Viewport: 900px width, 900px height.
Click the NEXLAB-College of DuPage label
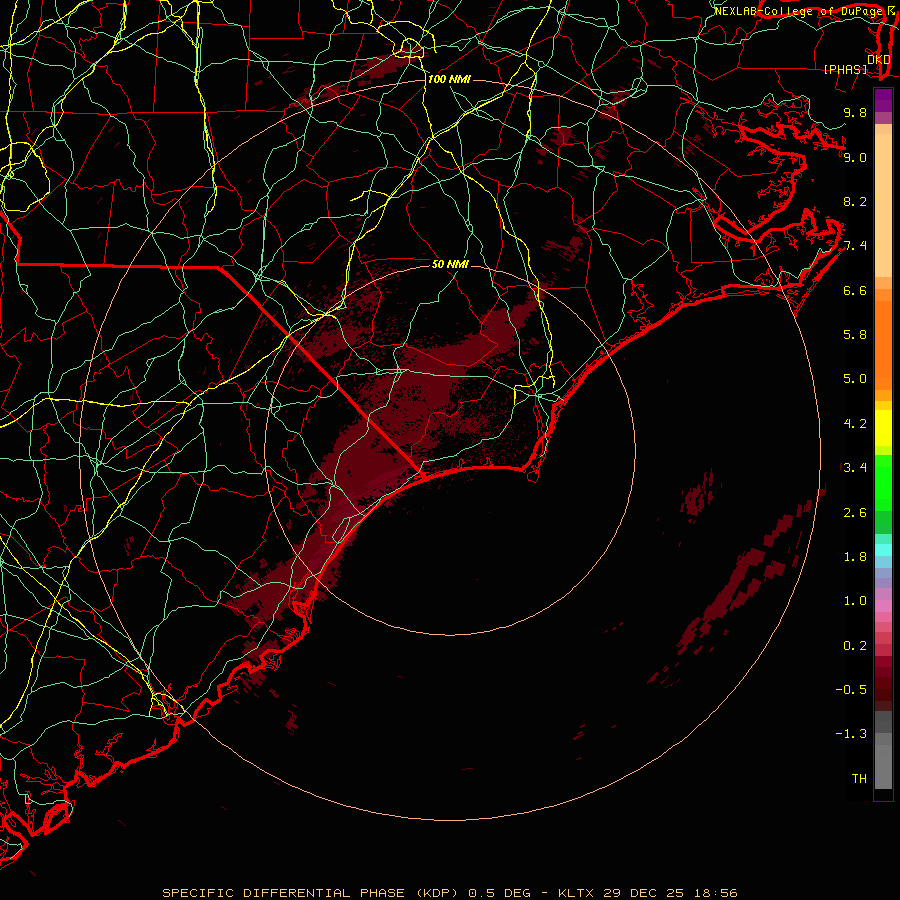[798, 11]
